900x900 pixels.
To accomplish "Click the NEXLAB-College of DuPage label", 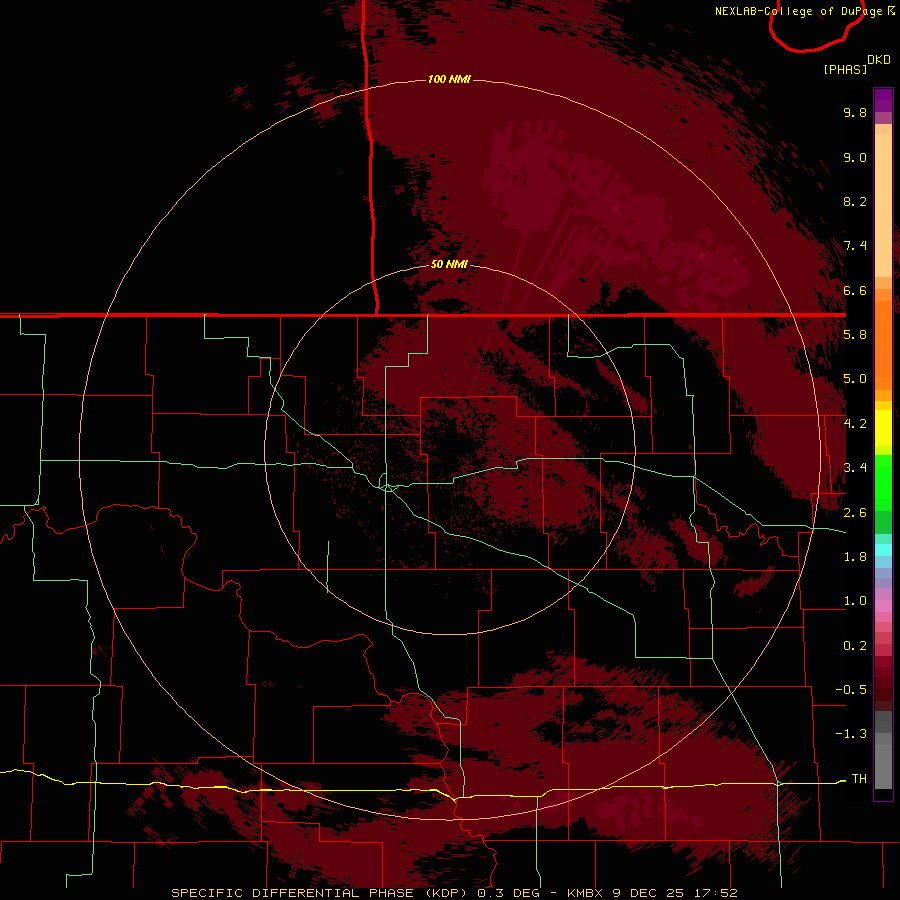I will pos(804,11).
